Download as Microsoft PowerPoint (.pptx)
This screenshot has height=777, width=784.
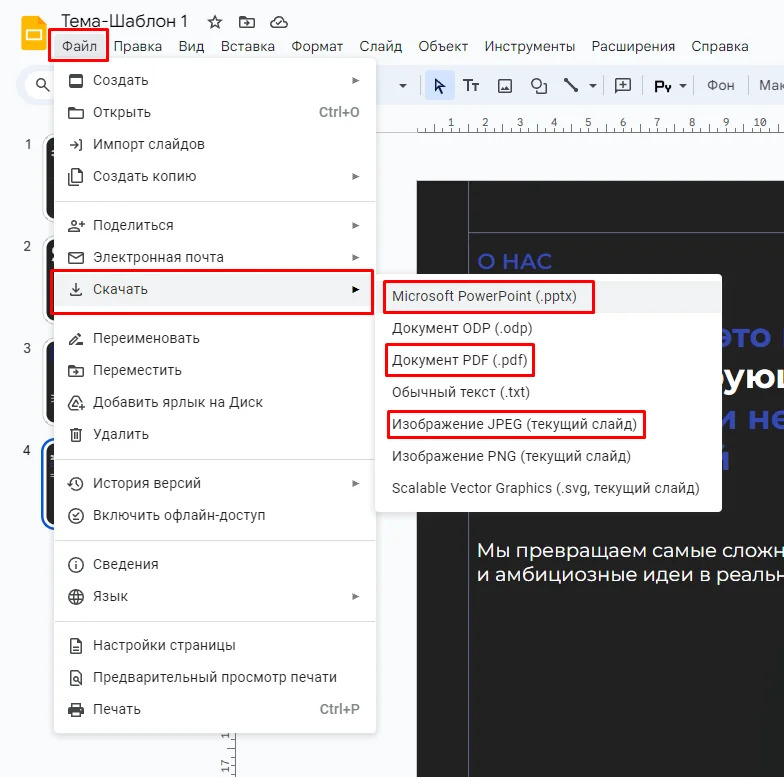[548, 296]
